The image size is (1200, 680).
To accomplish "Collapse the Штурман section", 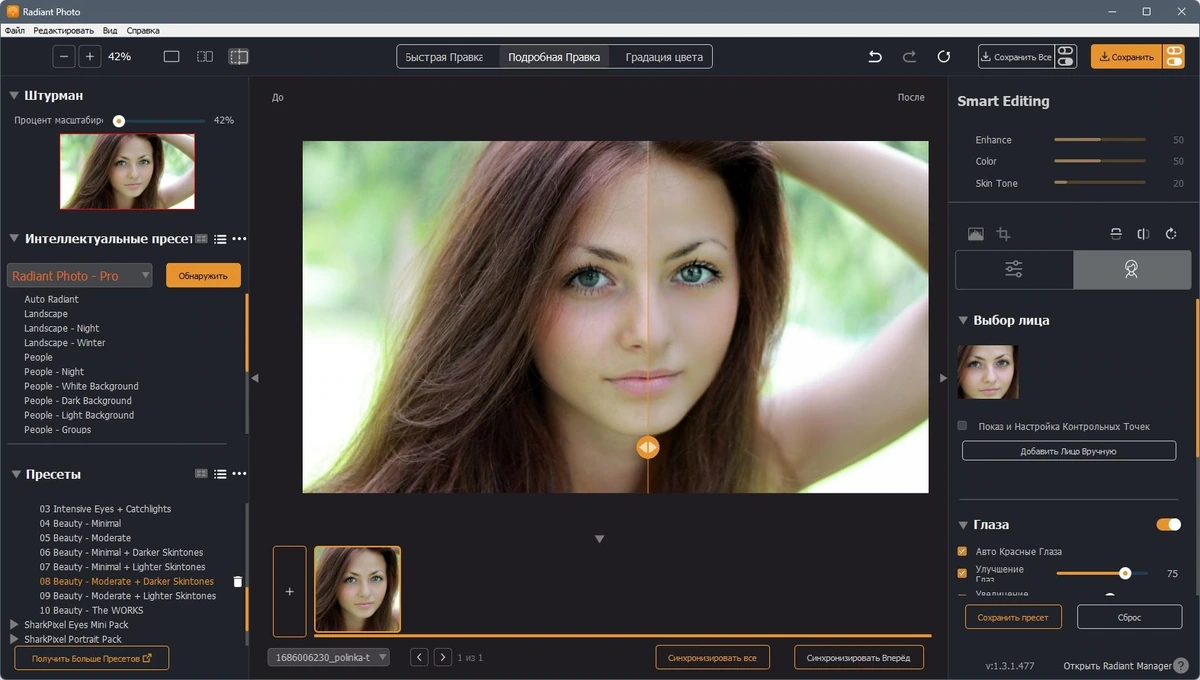I will click(x=14, y=96).
